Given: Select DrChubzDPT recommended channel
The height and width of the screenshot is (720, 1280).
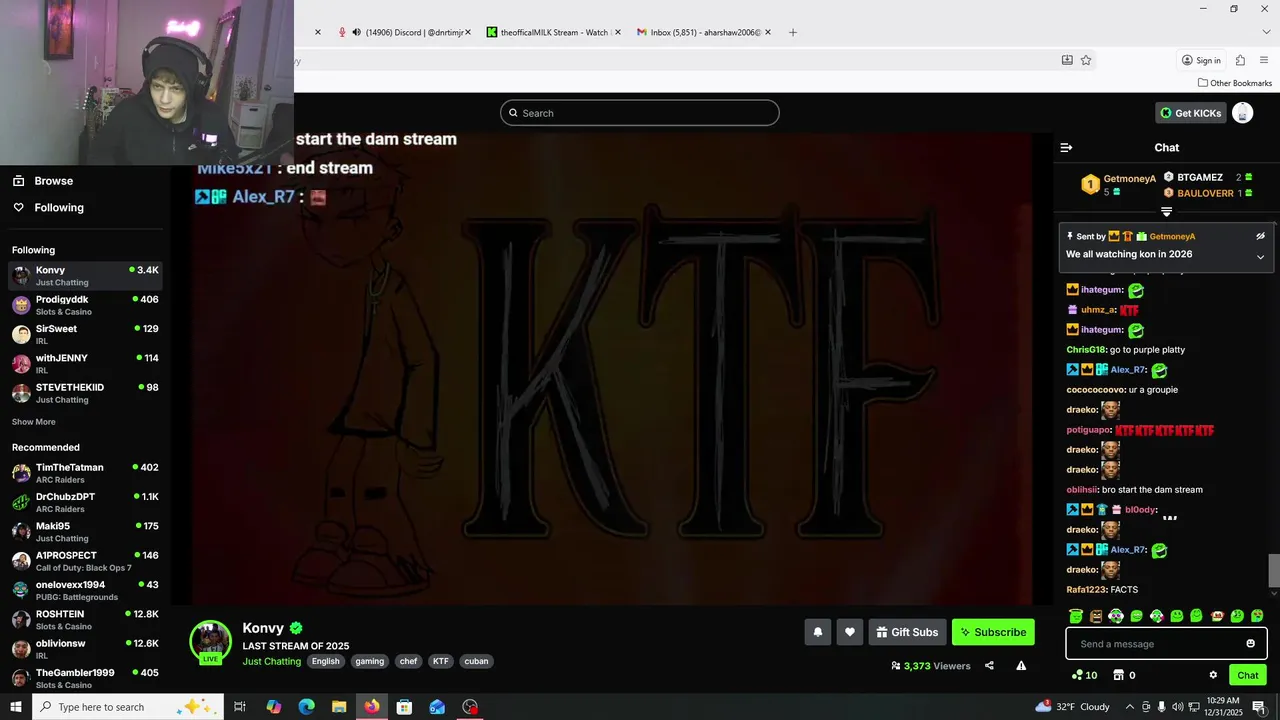Looking at the screenshot, I should coord(85,502).
